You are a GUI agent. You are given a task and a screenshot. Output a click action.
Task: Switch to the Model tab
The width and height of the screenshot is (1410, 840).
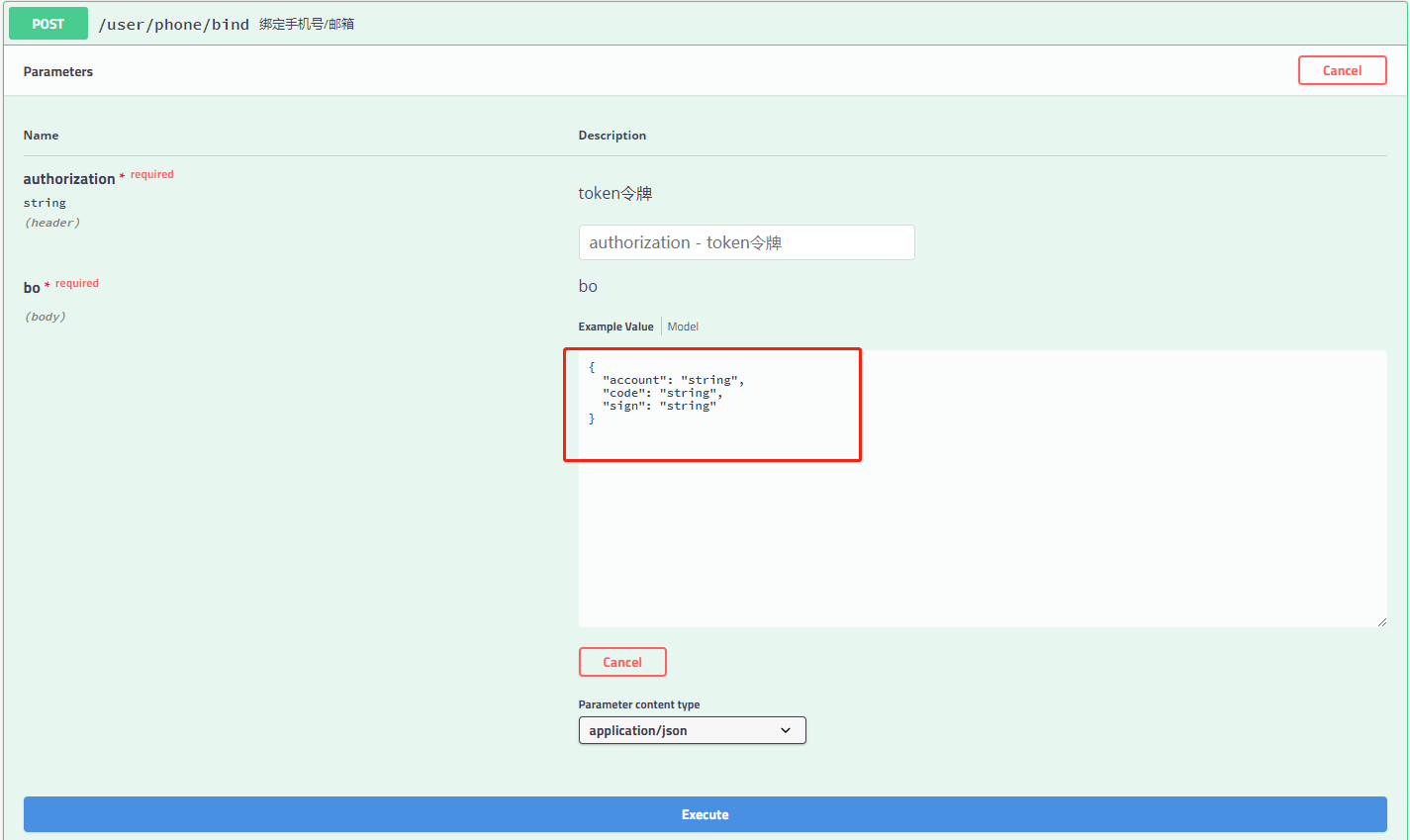(x=683, y=327)
